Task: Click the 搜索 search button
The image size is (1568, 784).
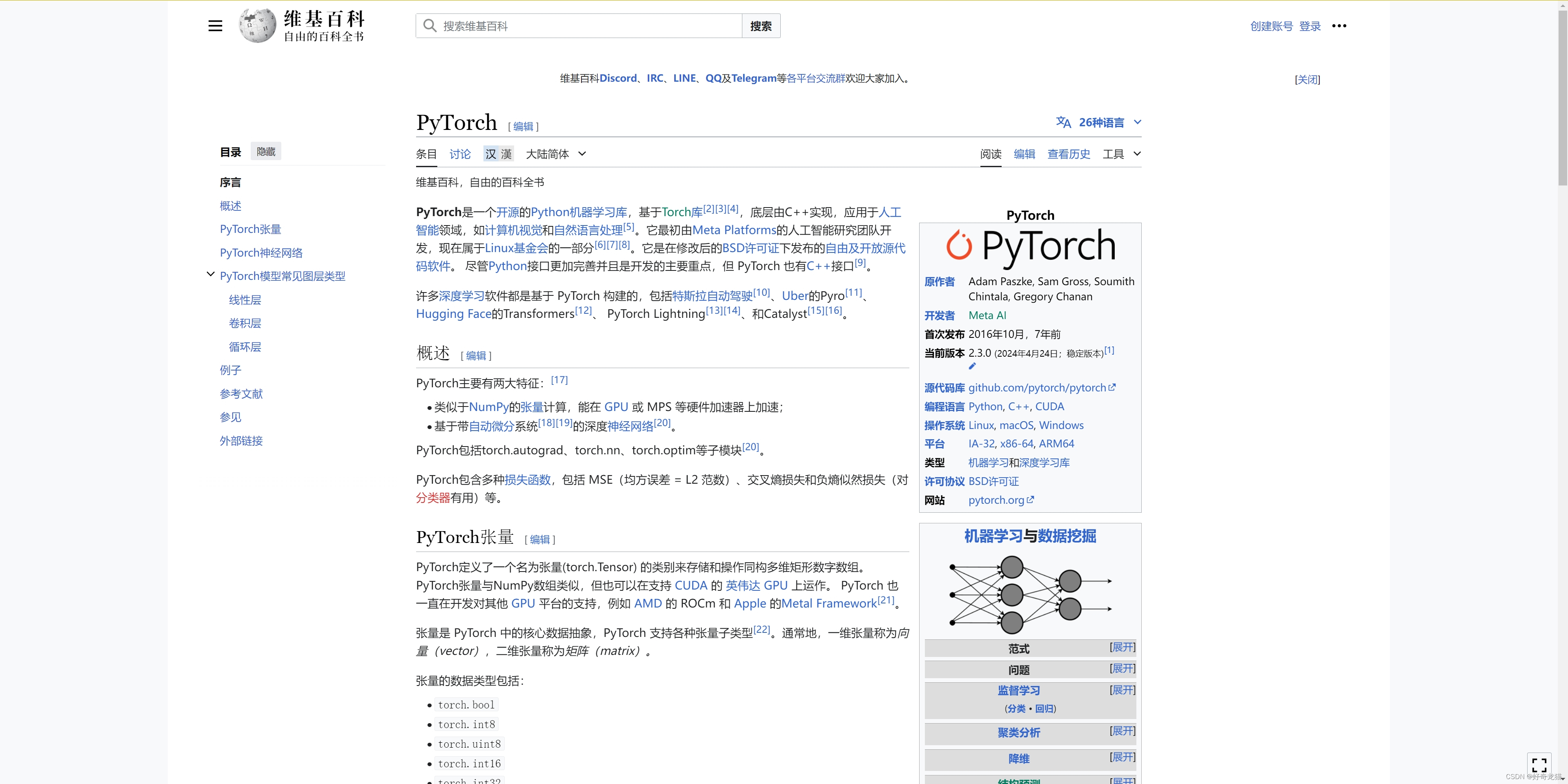Action: click(761, 26)
